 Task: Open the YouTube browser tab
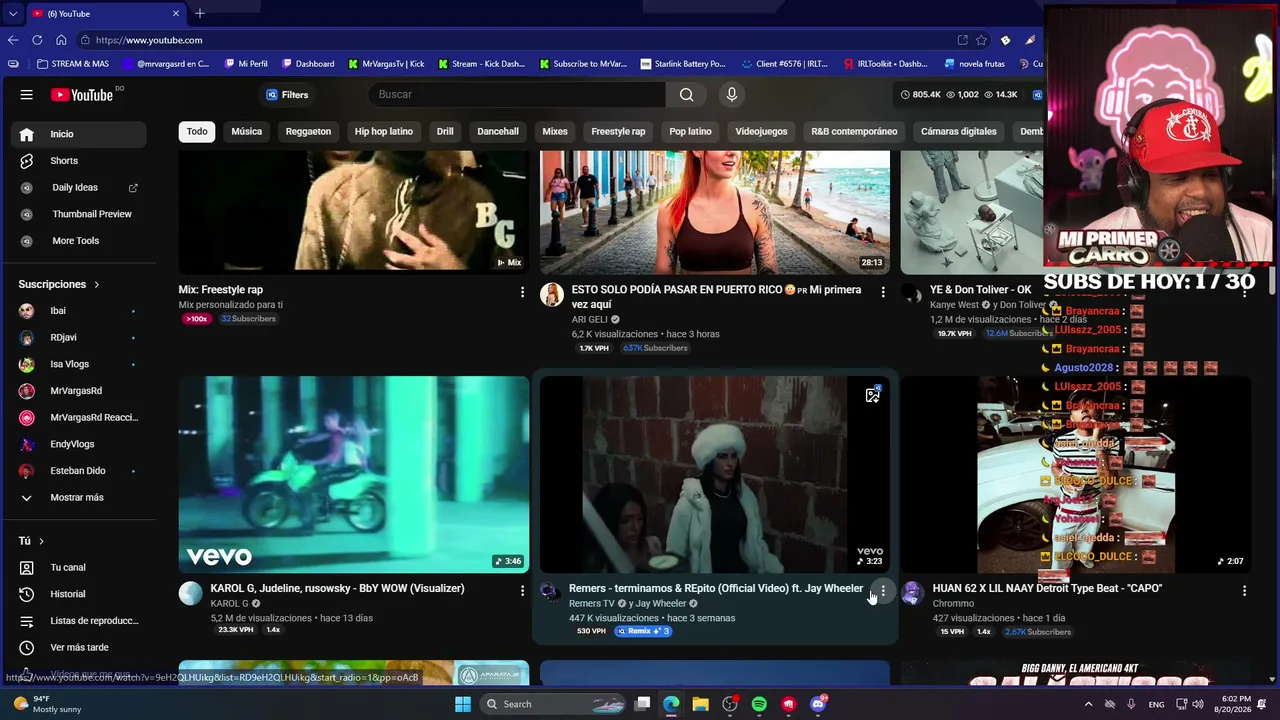(x=105, y=14)
